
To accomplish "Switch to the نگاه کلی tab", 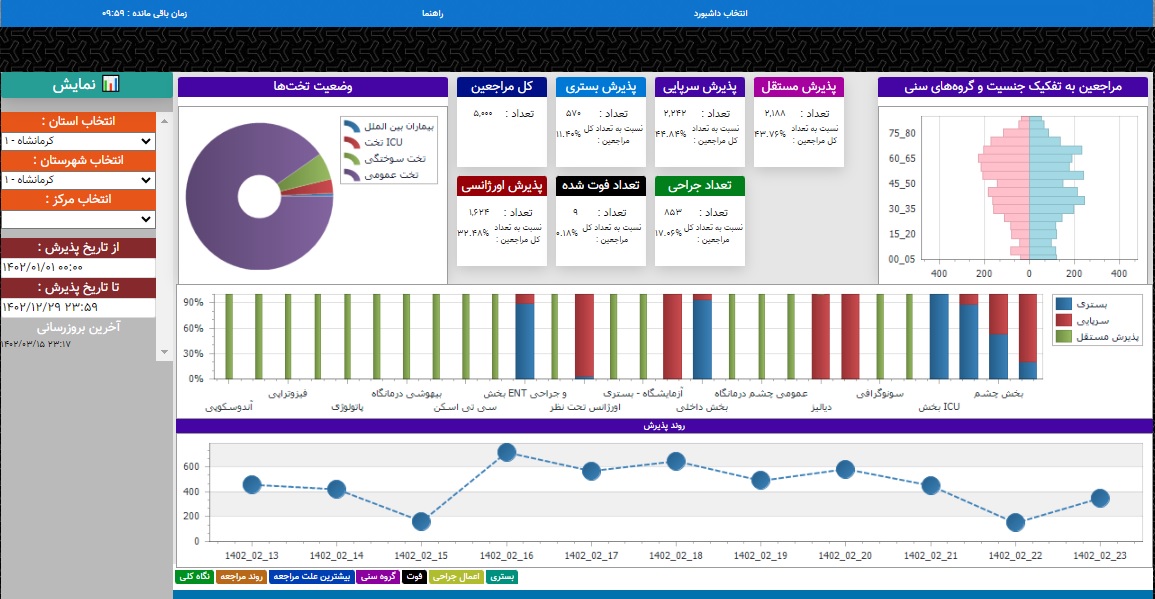I will [194, 577].
